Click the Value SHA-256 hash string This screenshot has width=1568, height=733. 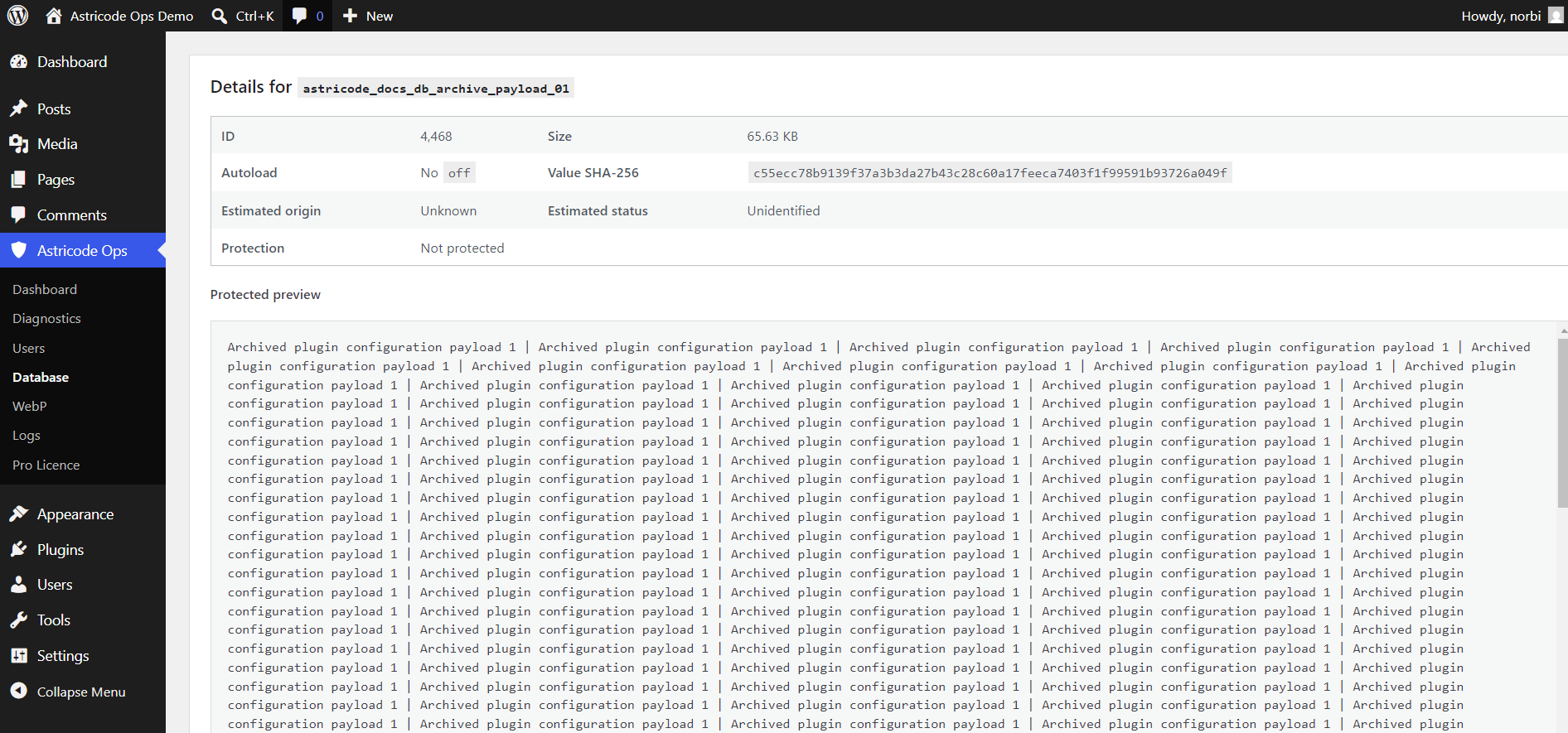coord(990,173)
